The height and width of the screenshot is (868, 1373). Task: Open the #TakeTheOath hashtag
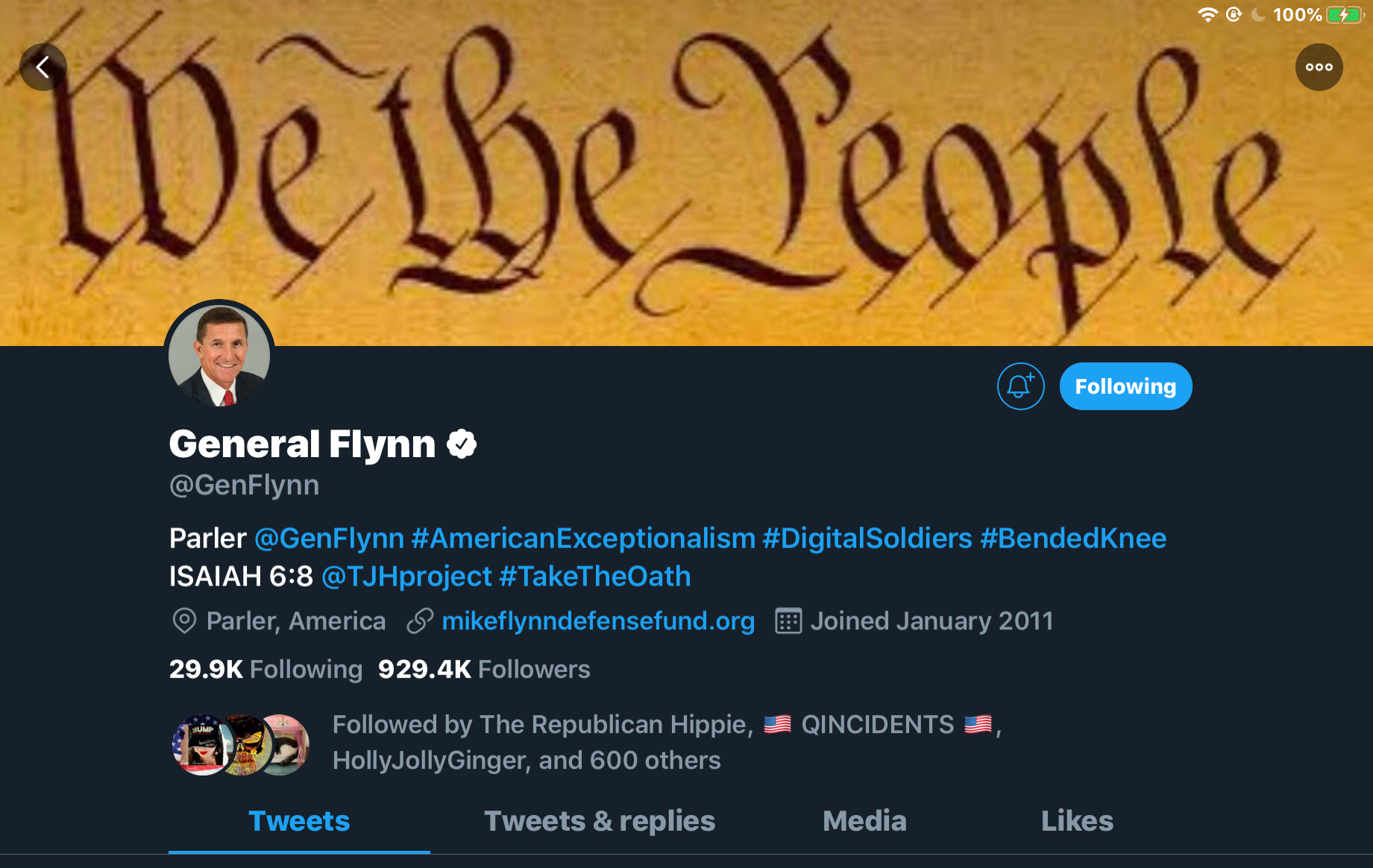click(x=595, y=576)
